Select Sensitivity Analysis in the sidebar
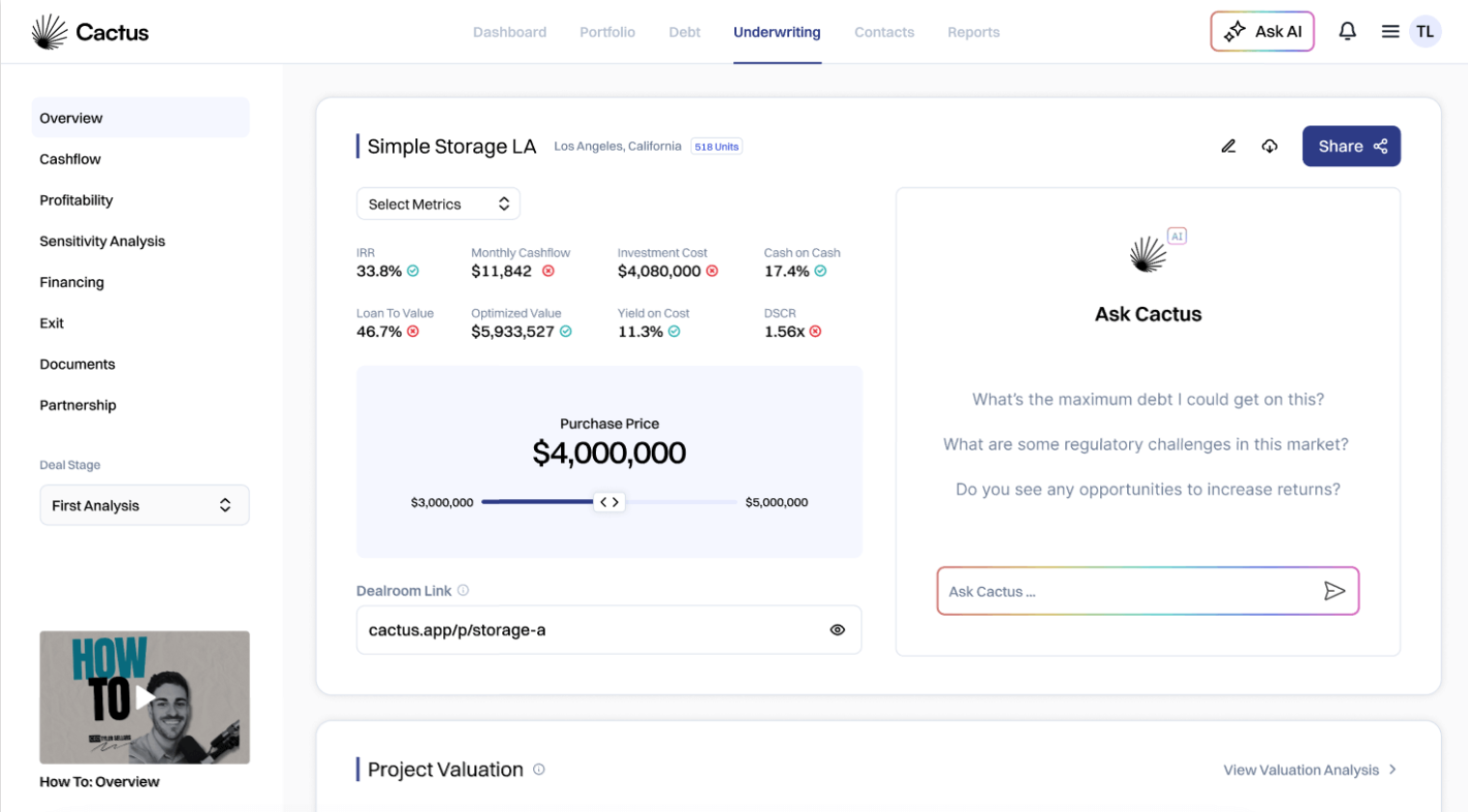The image size is (1468, 812). click(102, 241)
